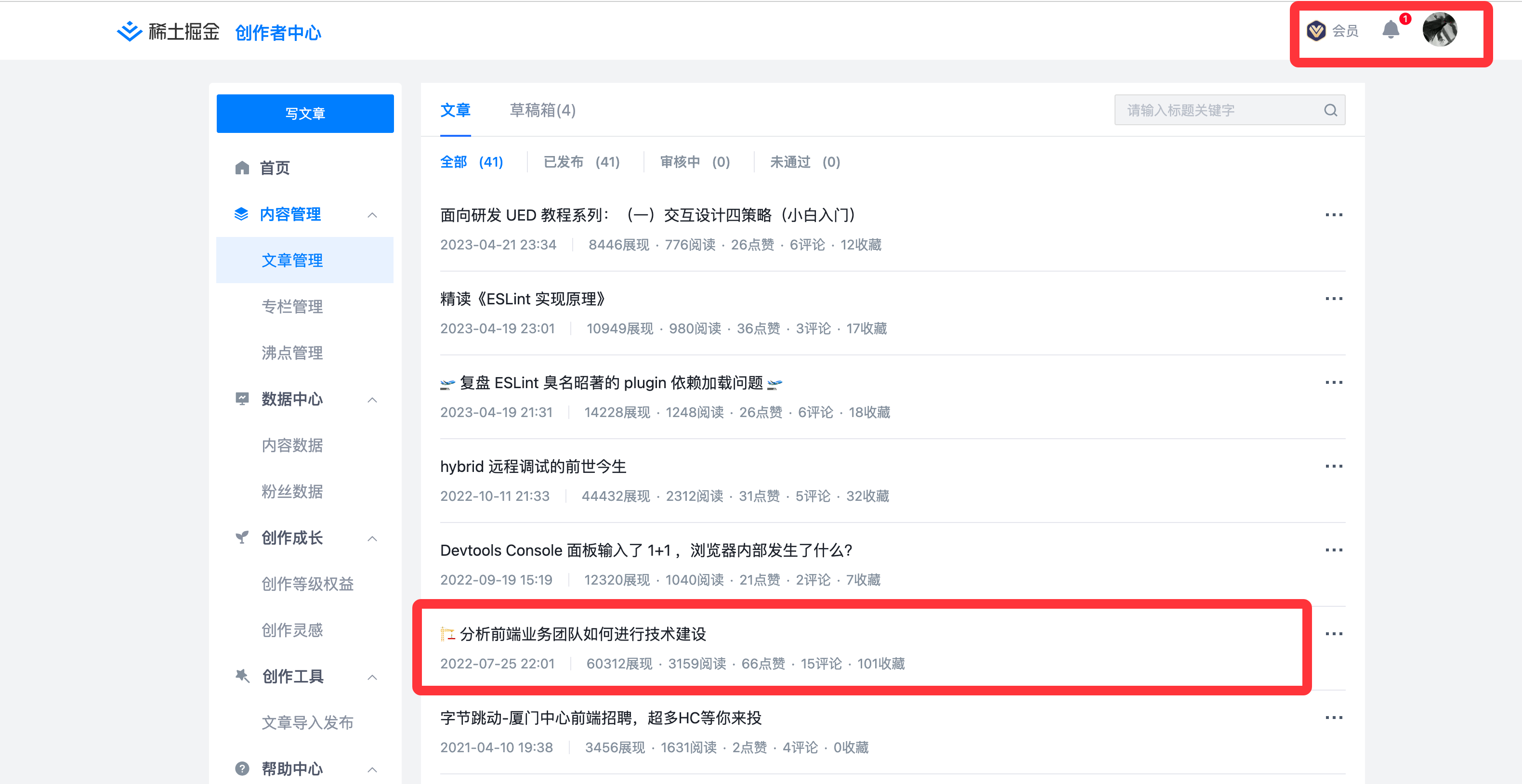
Task: Filter by 已发布 (41) articles
Action: tap(581, 162)
